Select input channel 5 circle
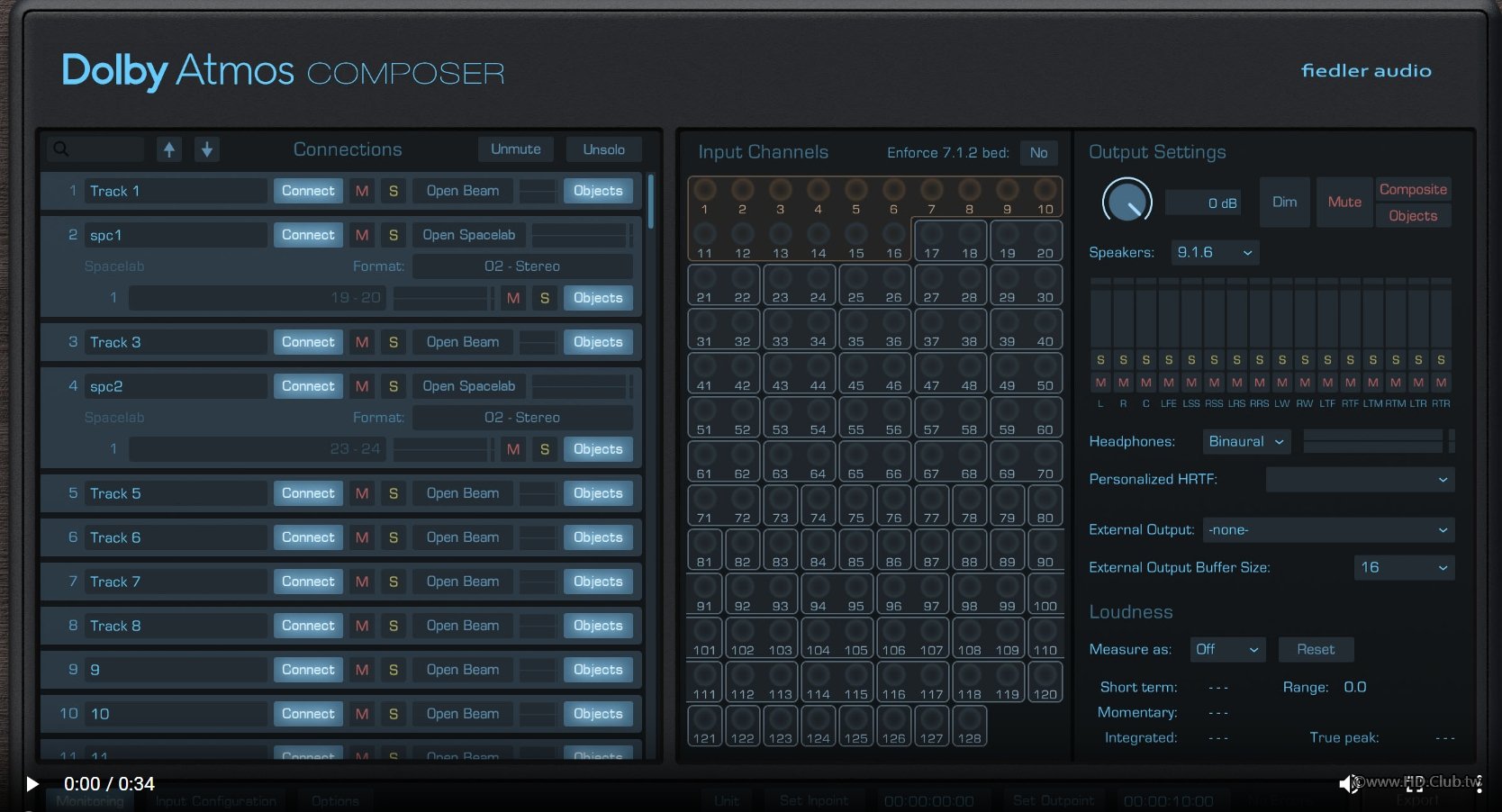Image resolution: width=1502 pixels, height=812 pixels. coord(855,190)
